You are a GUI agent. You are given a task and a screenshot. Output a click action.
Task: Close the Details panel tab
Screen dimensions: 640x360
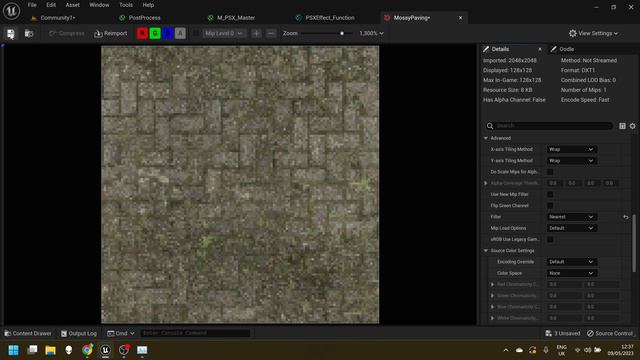[x=540, y=49]
